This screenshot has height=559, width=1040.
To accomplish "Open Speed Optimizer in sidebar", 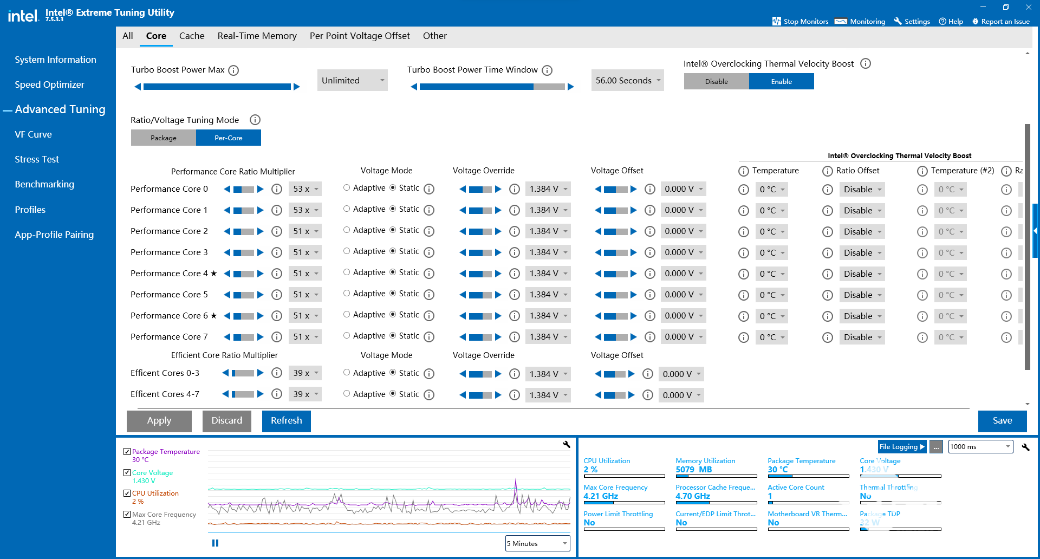I will pos(50,85).
